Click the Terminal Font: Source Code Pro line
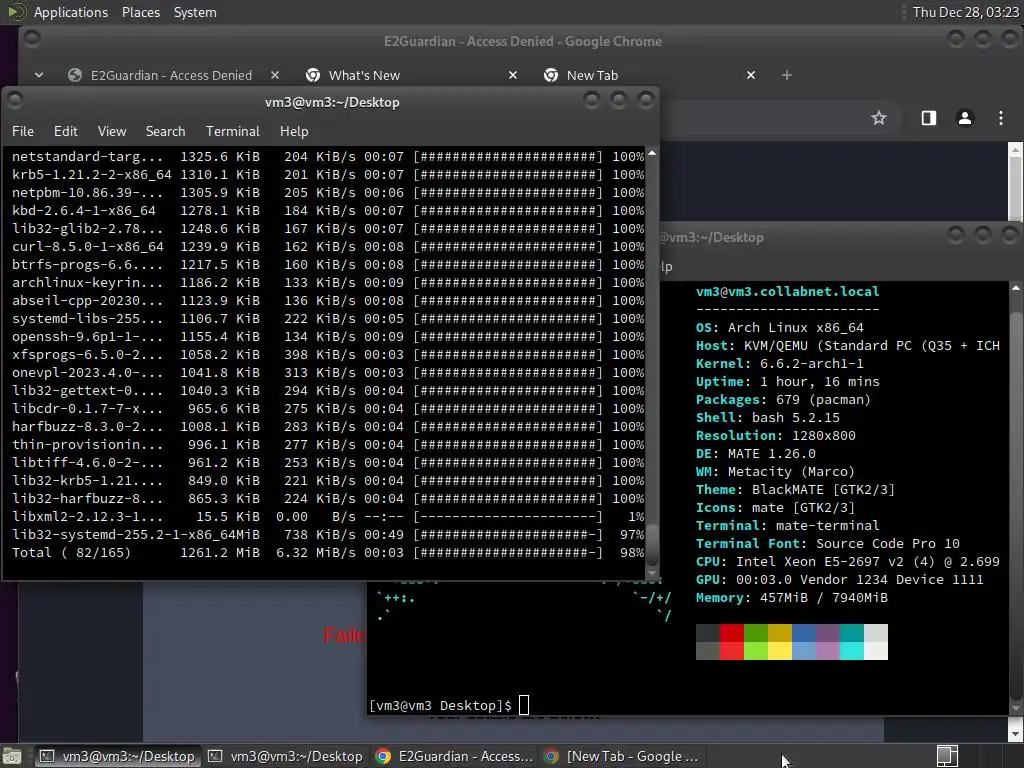Viewport: 1024px width, 768px height. [827, 543]
